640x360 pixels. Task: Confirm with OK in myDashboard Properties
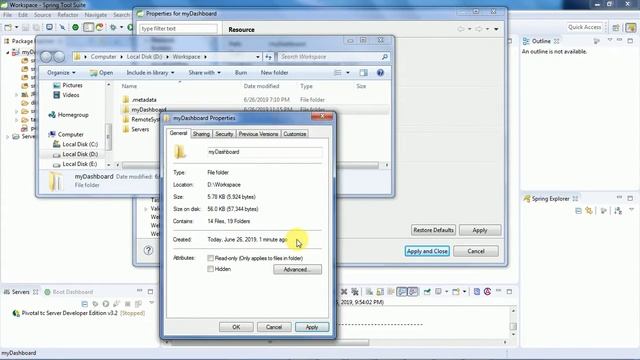[236, 327]
